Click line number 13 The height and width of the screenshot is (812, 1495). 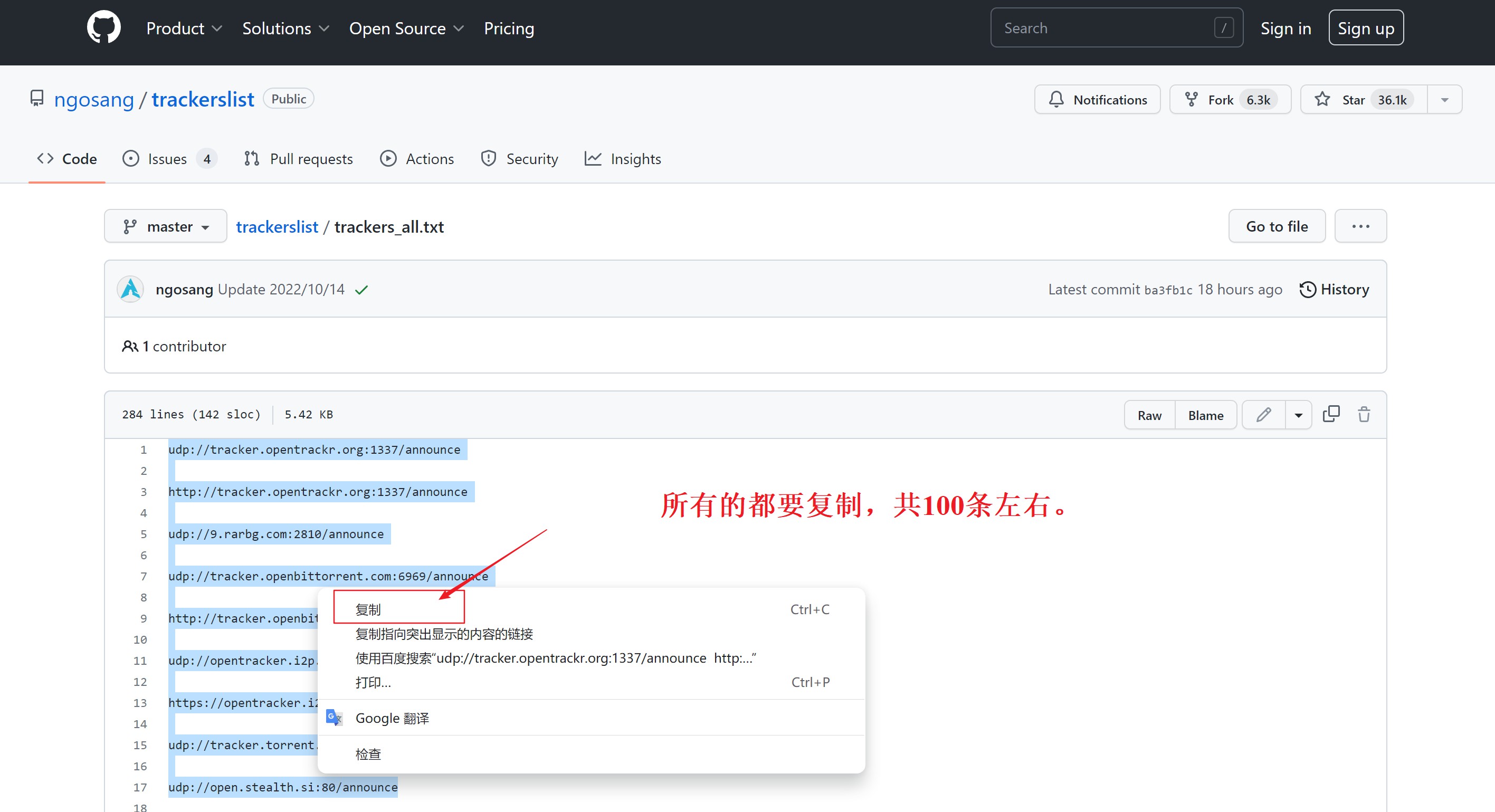(x=140, y=703)
